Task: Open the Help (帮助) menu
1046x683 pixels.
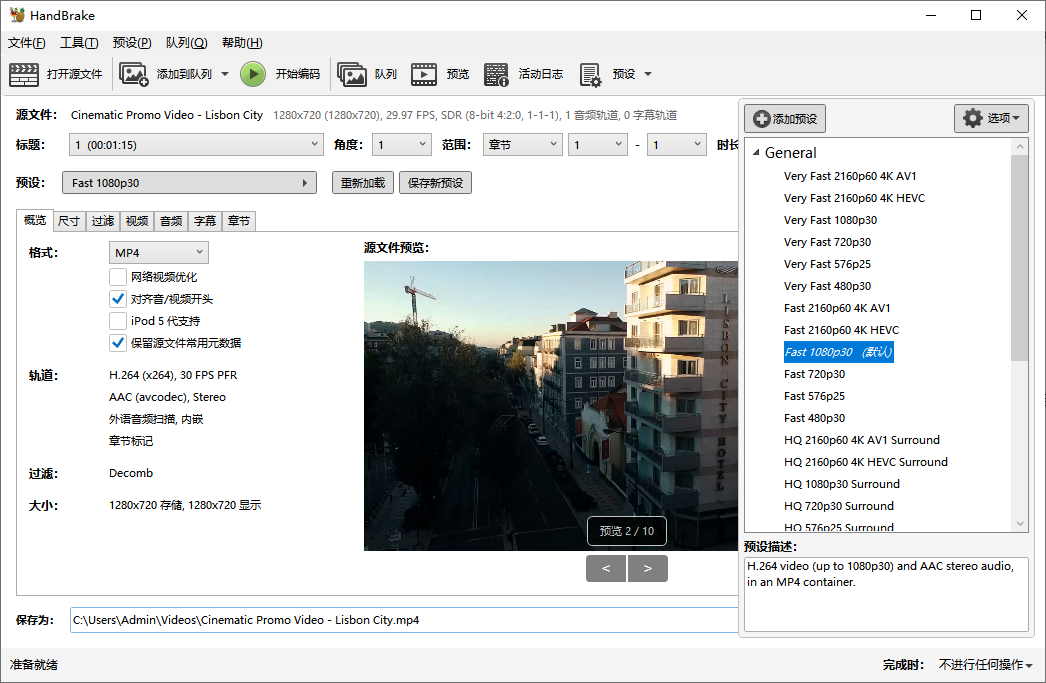Action: click(x=242, y=43)
